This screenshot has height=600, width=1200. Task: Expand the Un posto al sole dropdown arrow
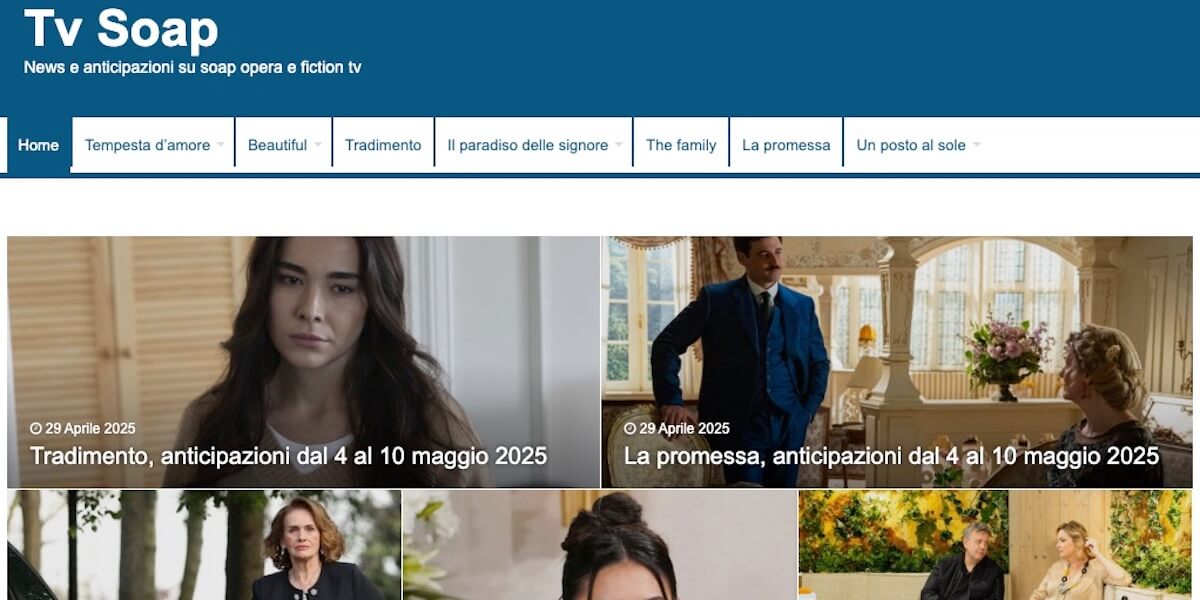pyautogui.click(x=977, y=145)
